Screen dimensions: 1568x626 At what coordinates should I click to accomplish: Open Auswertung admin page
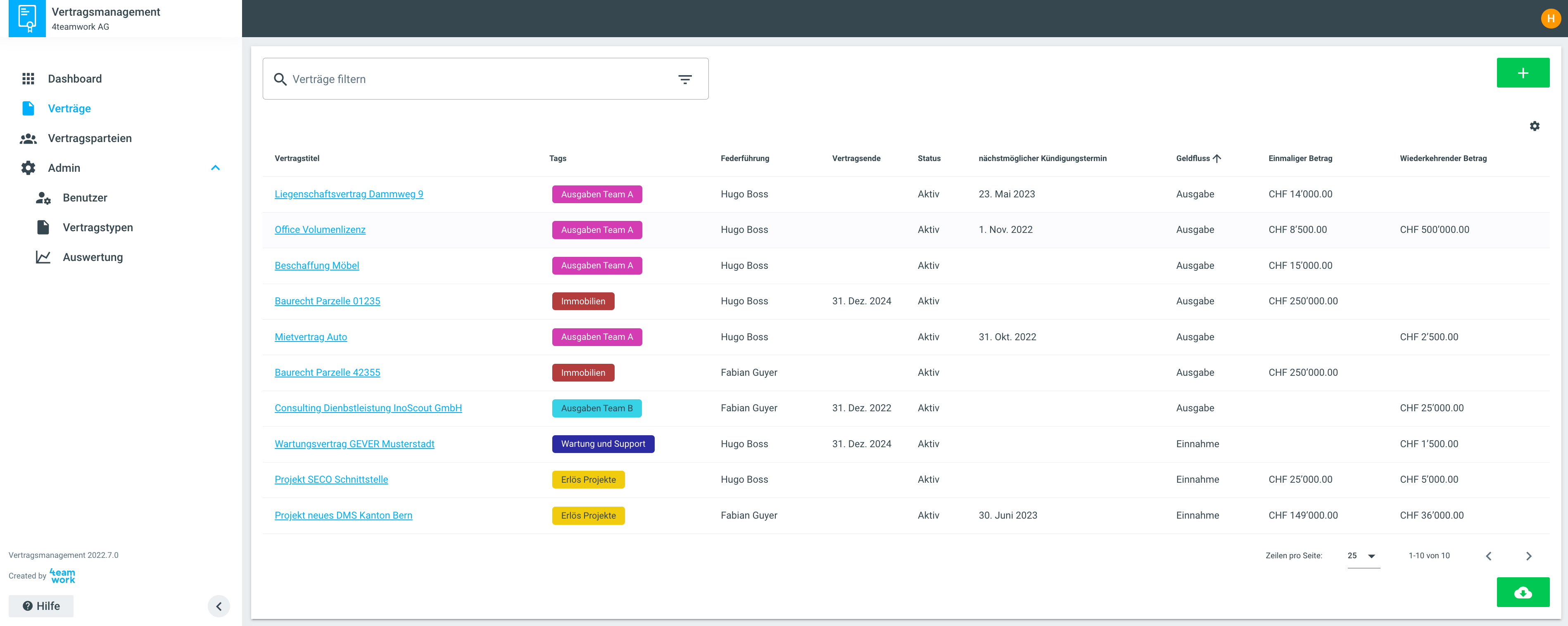click(x=93, y=257)
